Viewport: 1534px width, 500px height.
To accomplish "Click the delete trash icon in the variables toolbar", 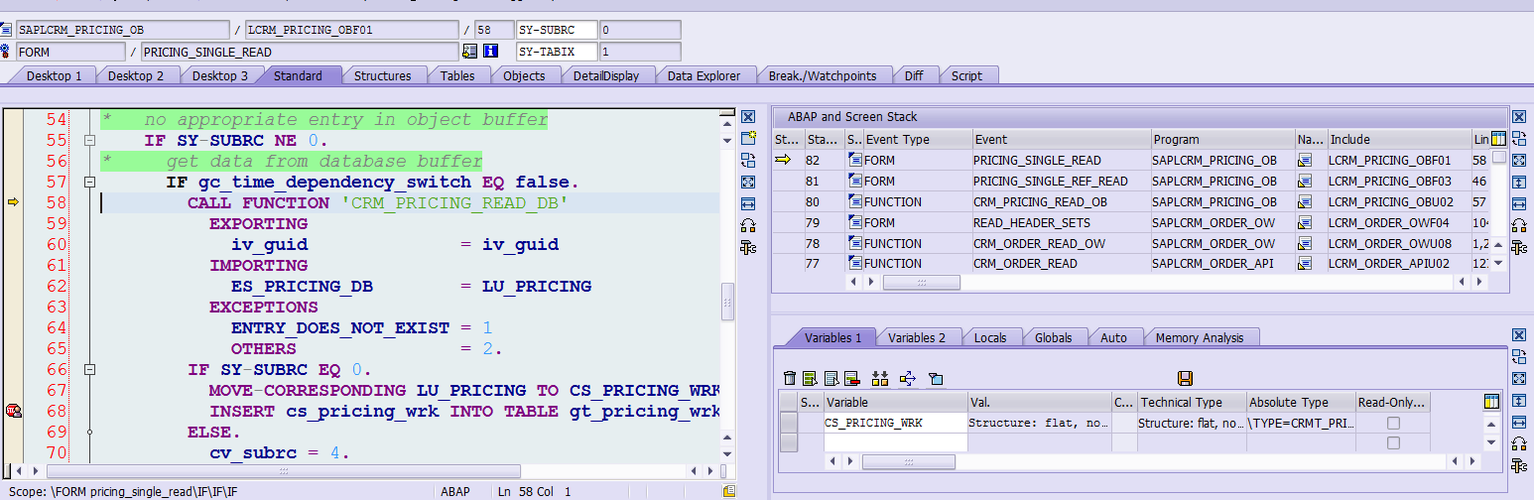I will pos(790,378).
